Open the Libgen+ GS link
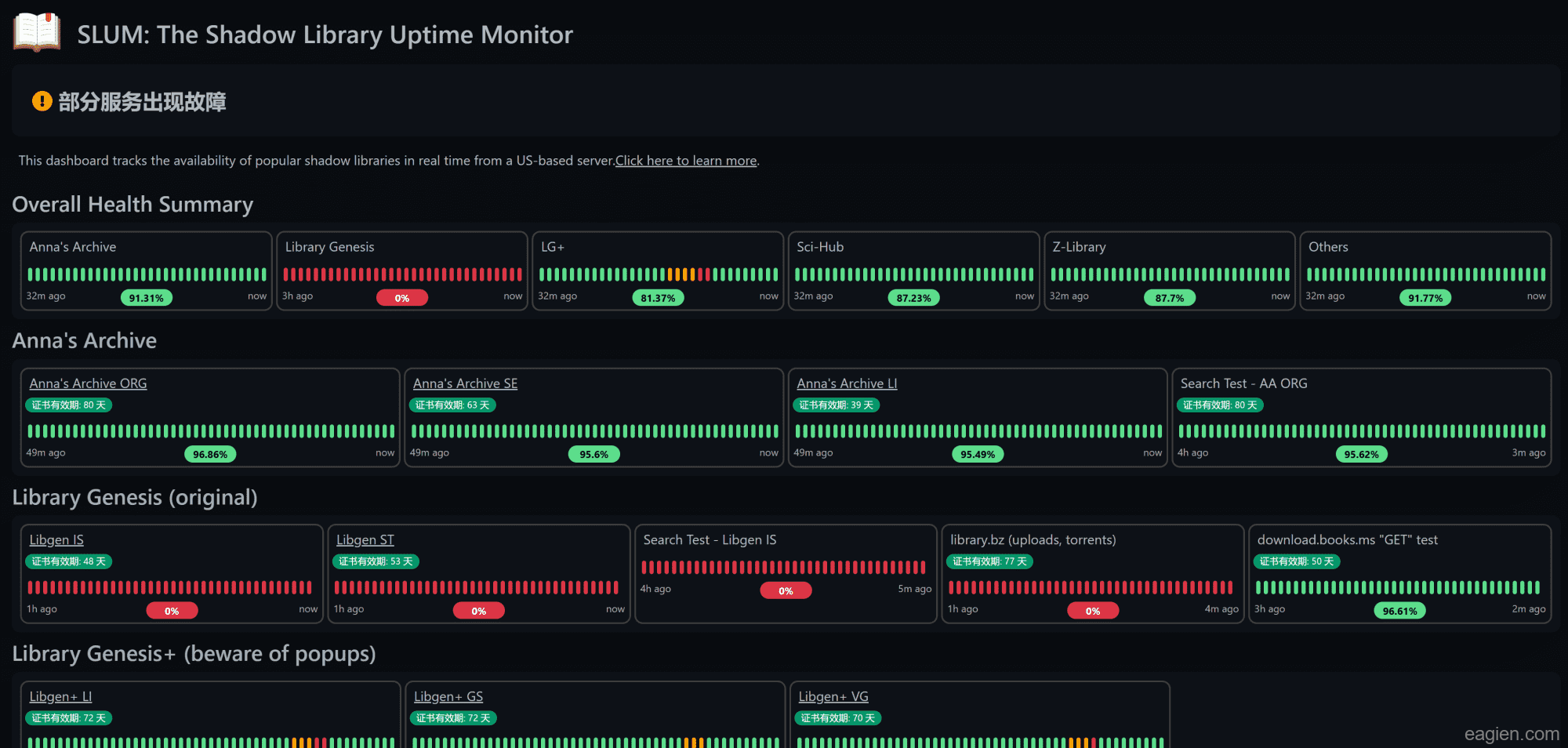The height and width of the screenshot is (748, 1568). (x=448, y=696)
